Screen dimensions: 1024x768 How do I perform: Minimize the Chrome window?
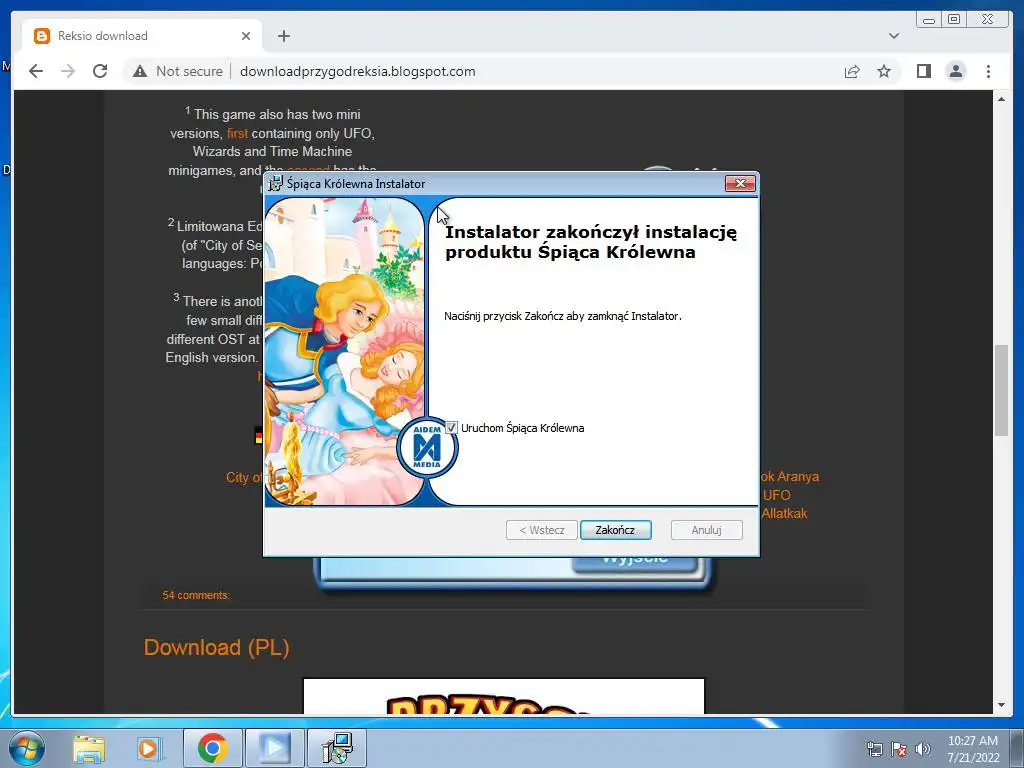coord(929,20)
